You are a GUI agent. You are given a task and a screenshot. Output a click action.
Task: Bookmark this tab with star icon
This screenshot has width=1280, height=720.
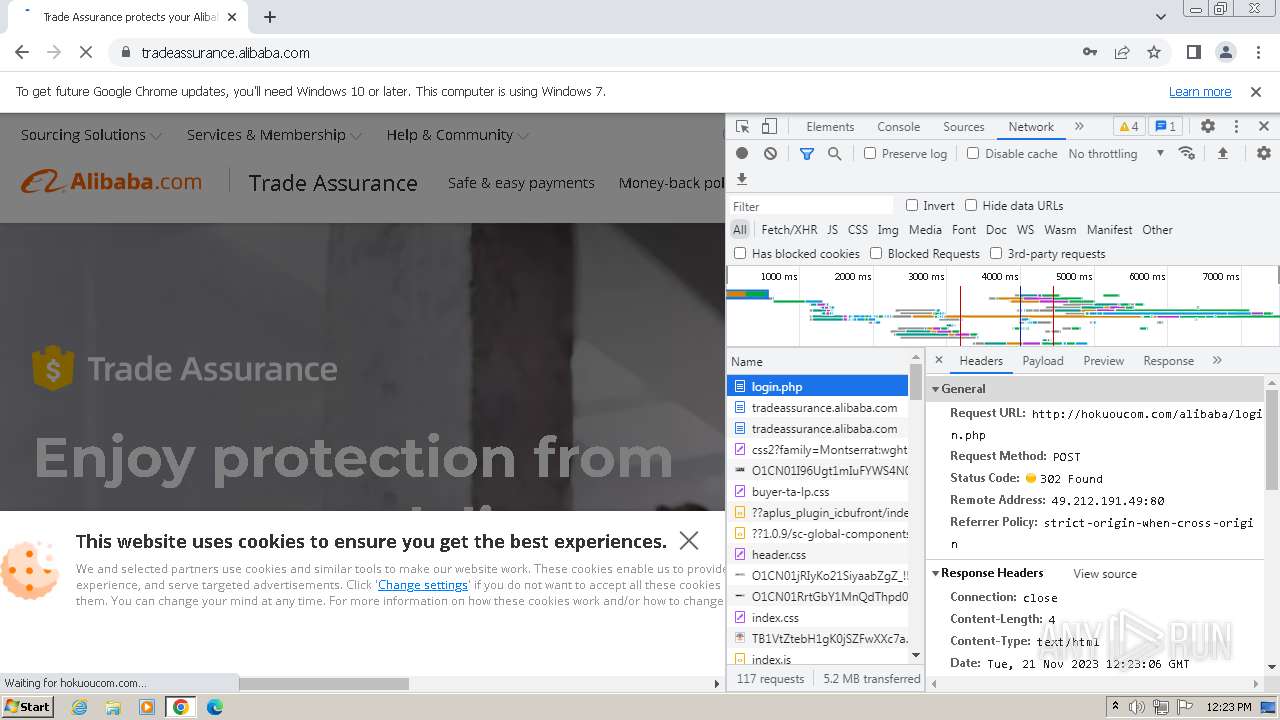1154,52
